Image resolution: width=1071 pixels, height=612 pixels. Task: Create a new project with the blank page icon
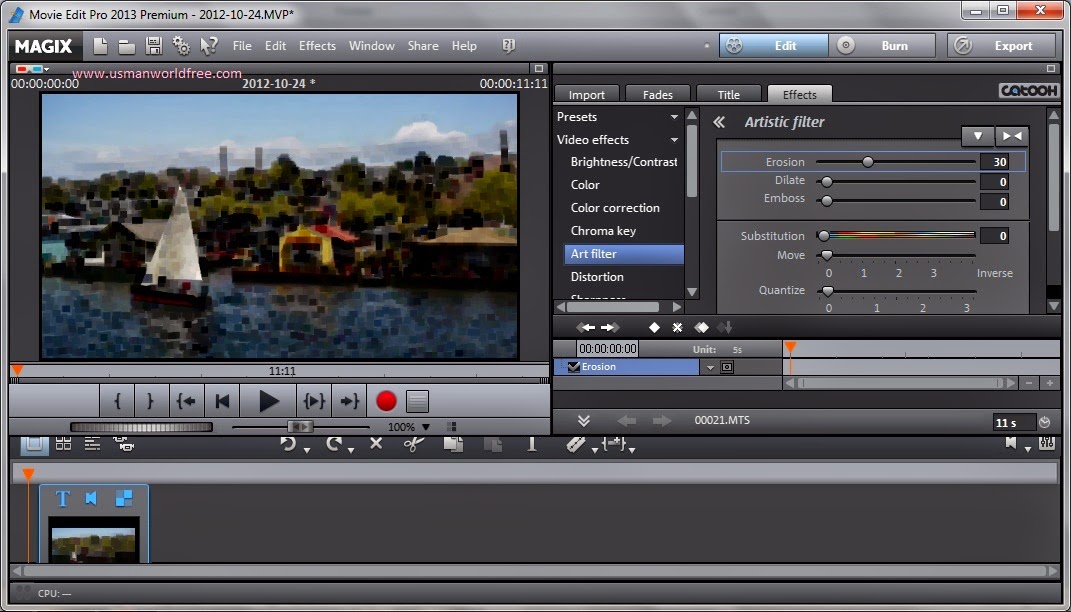100,46
